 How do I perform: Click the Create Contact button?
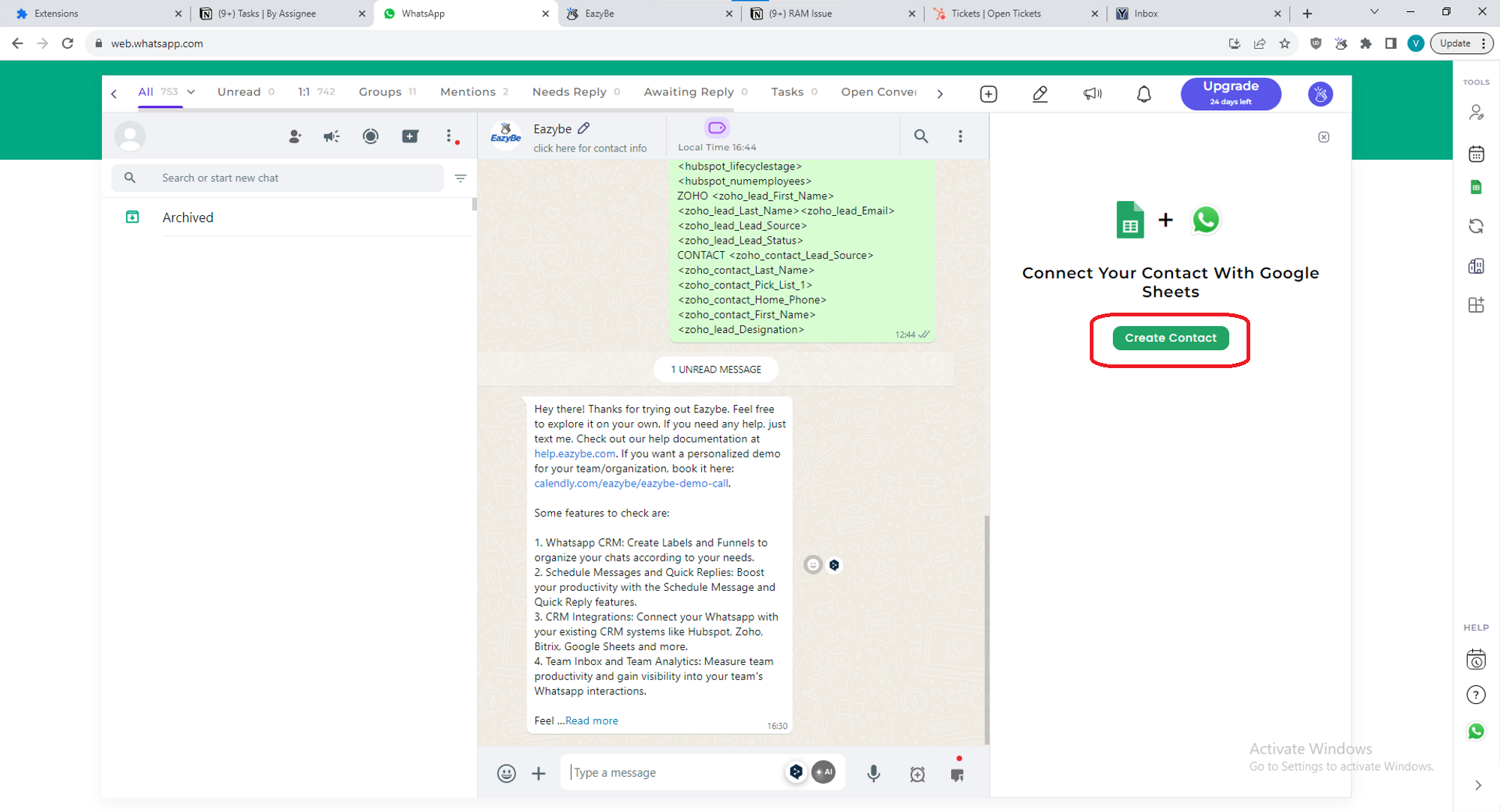point(1170,338)
